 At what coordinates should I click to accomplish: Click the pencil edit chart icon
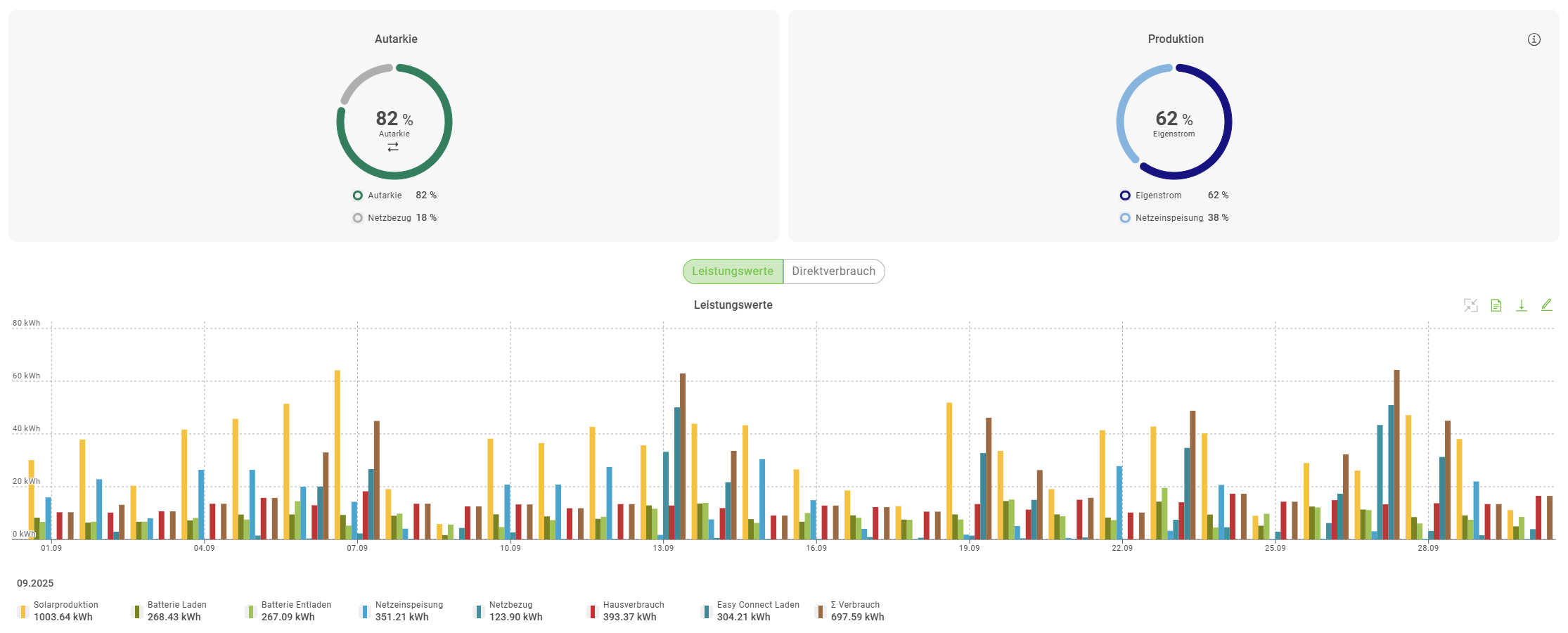pyautogui.click(x=1546, y=305)
